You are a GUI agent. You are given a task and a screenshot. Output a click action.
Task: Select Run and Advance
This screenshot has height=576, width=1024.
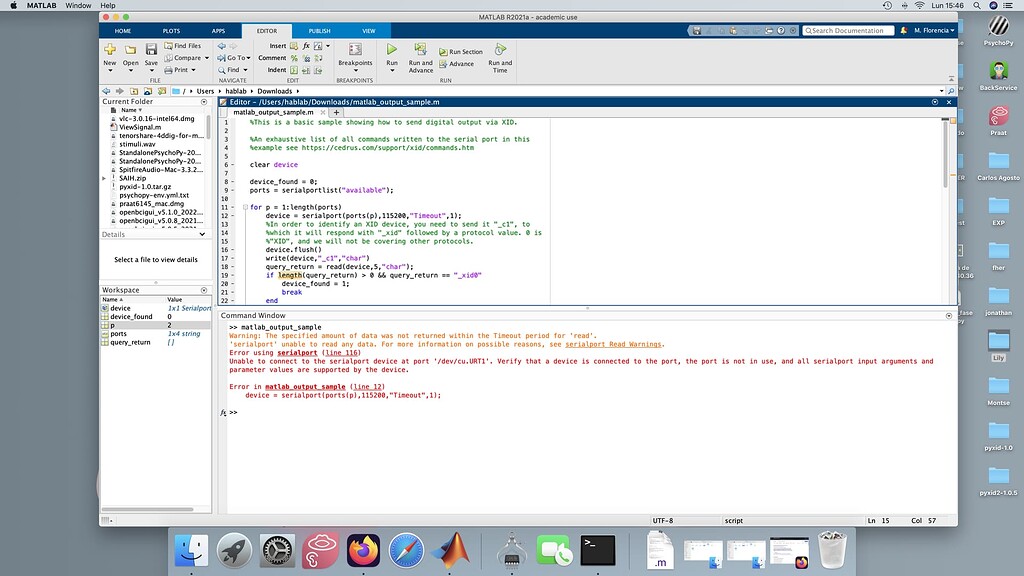point(421,57)
